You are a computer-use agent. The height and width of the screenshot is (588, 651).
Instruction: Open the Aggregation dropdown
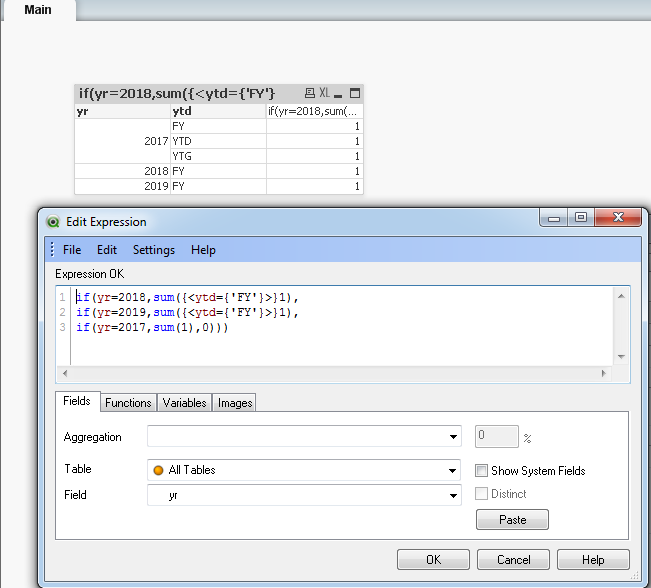click(x=453, y=437)
